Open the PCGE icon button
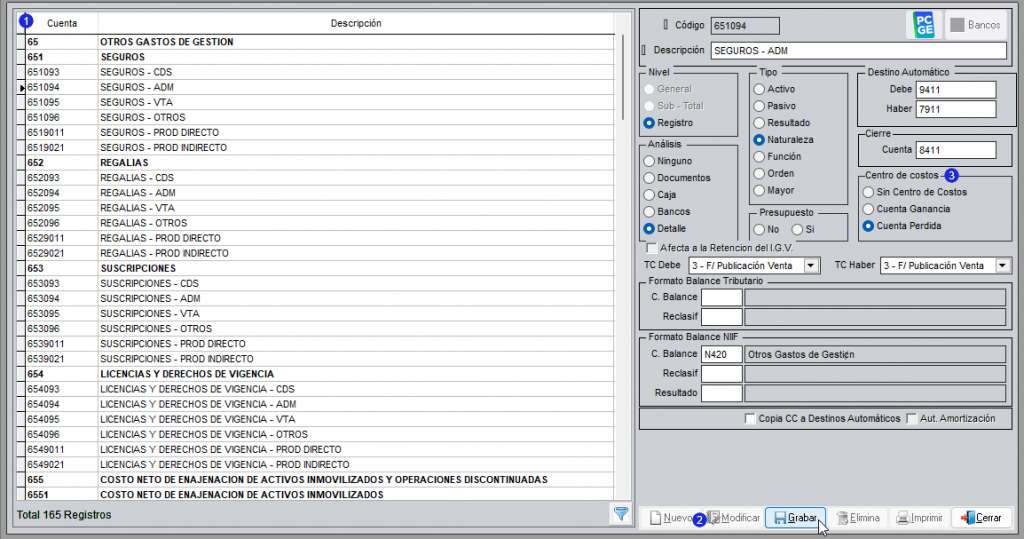 tap(924, 25)
